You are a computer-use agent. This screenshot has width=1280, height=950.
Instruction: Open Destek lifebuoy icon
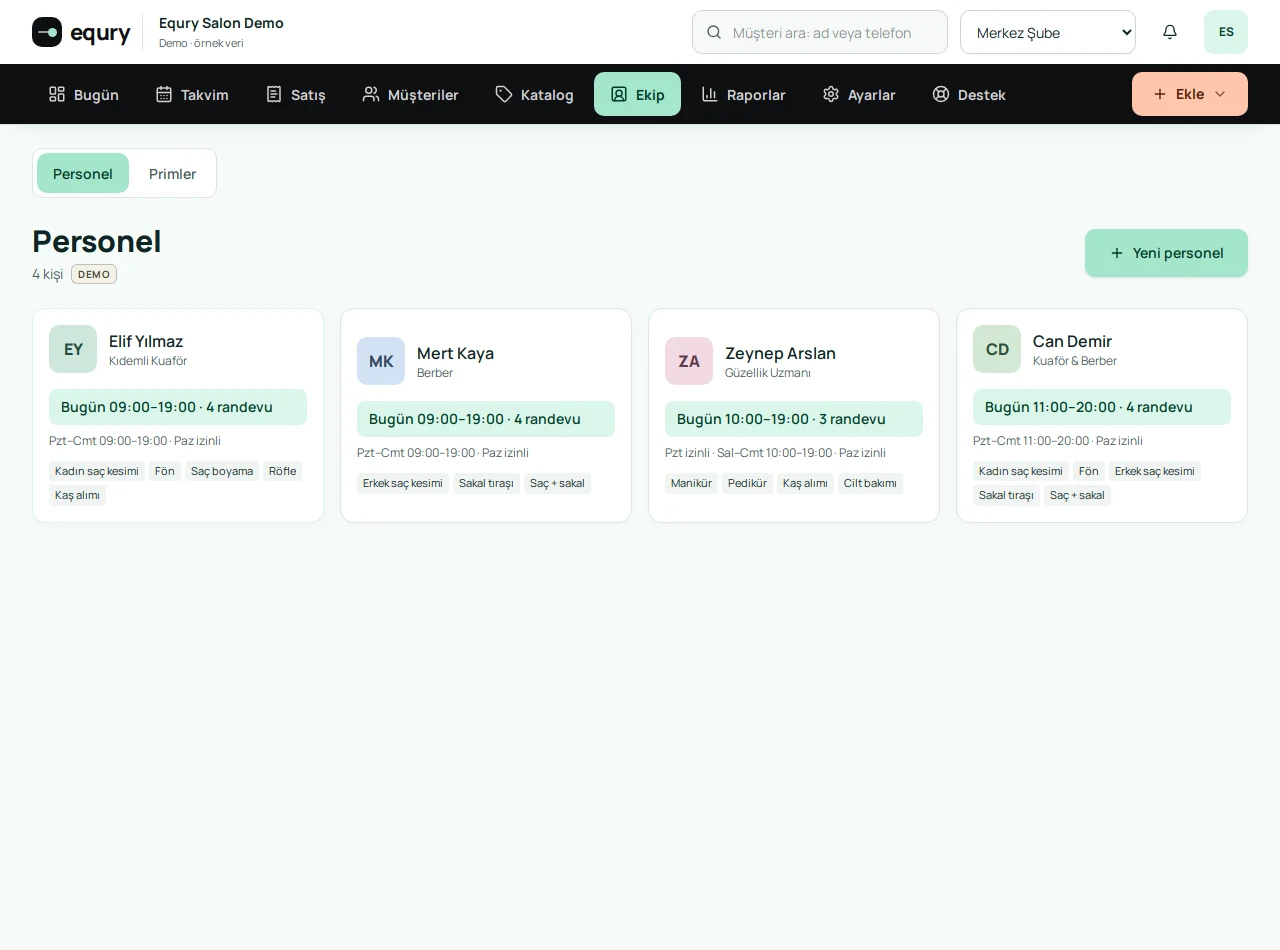pyautogui.click(x=941, y=94)
